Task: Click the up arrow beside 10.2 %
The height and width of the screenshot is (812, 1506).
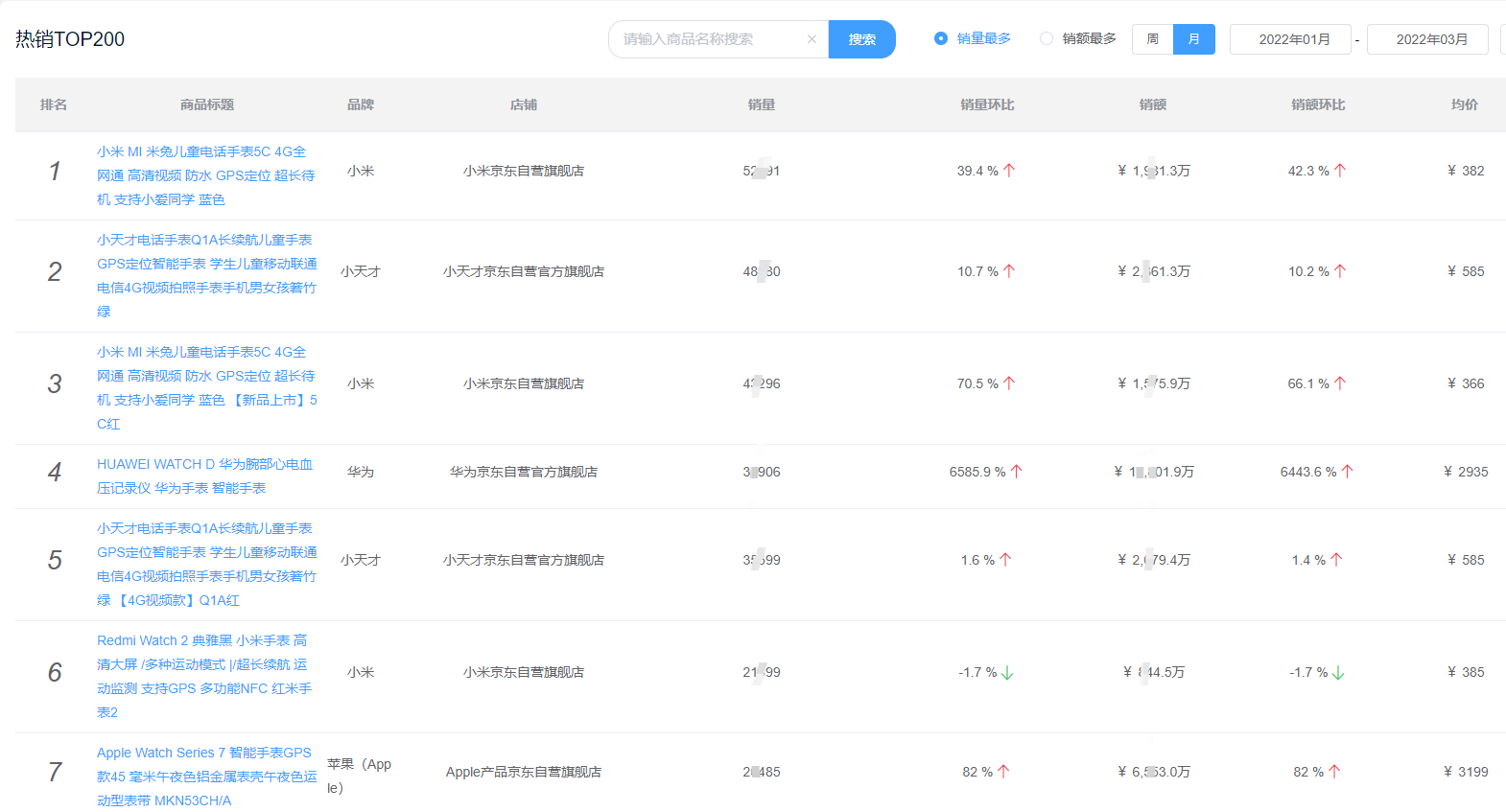Action: pyautogui.click(x=1340, y=271)
